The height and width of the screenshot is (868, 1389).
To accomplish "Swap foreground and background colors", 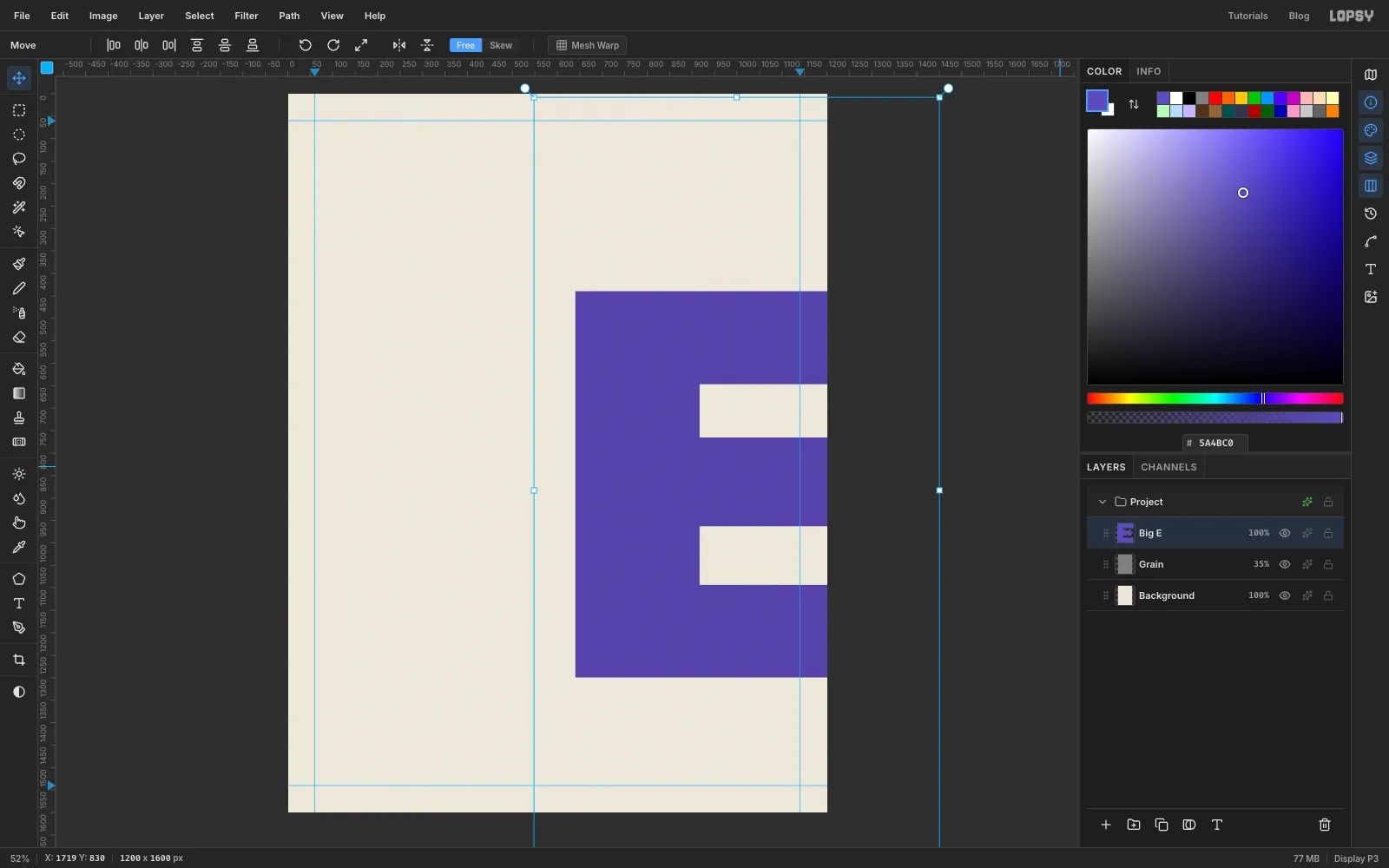I will [1134, 104].
